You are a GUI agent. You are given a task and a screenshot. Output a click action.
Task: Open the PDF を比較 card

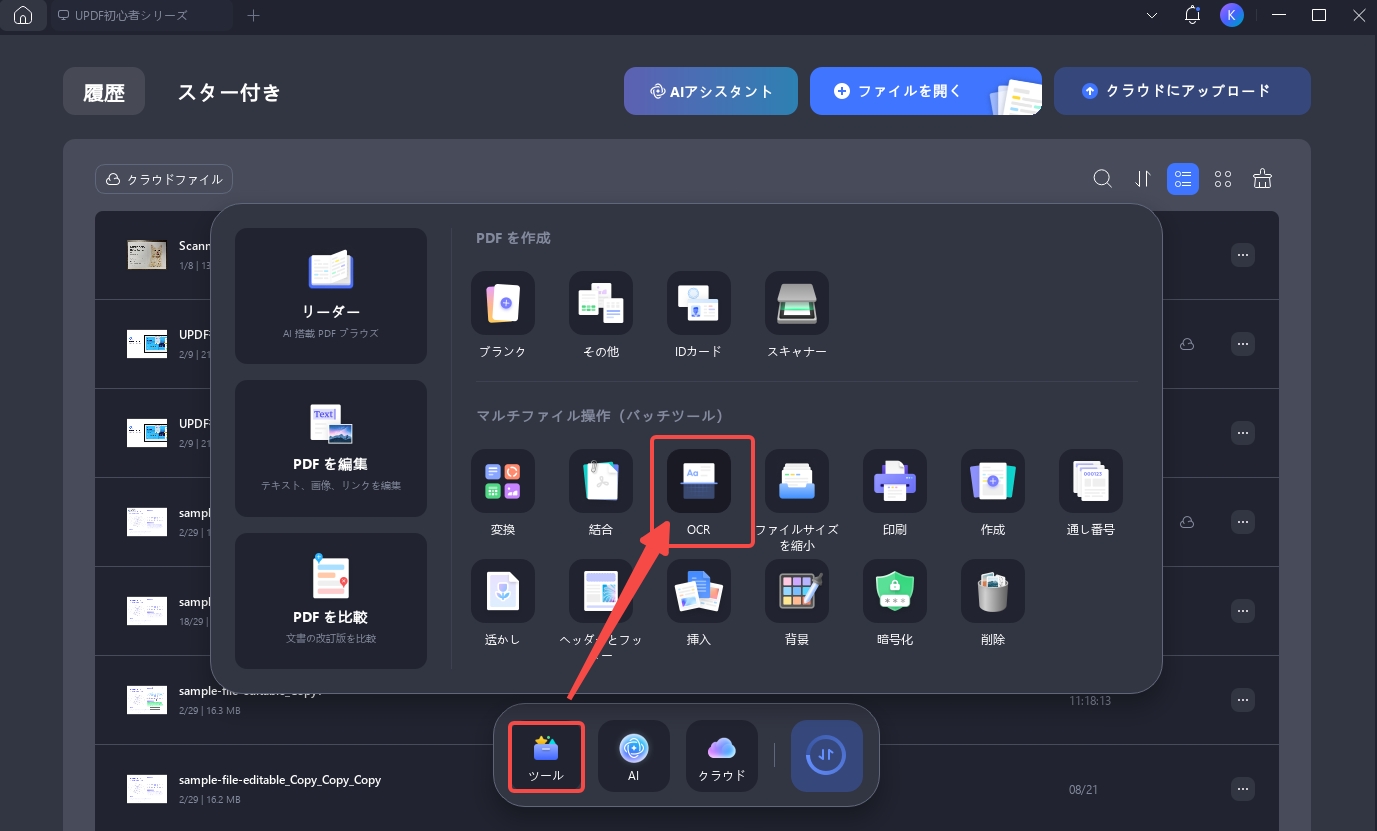point(331,601)
